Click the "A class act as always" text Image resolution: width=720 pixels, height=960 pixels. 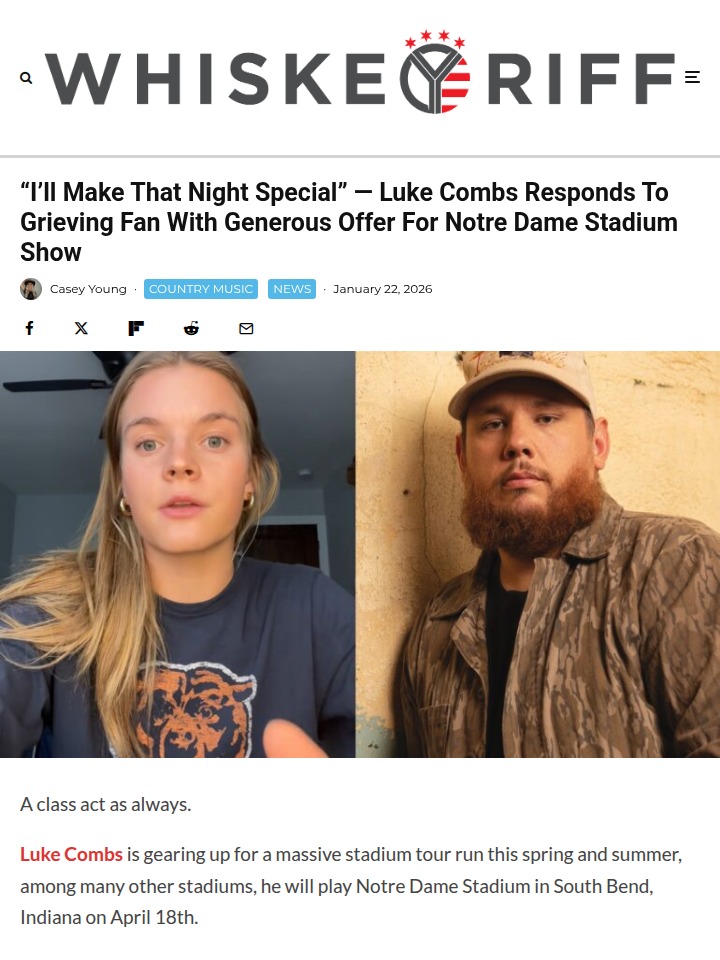106,804
